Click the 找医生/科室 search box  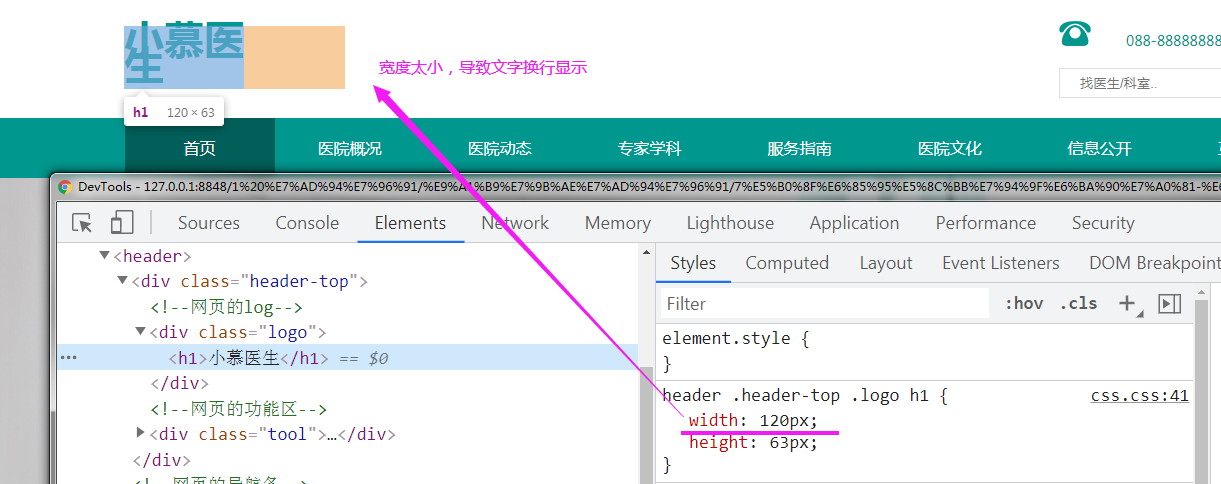[x=1140, y=83]
